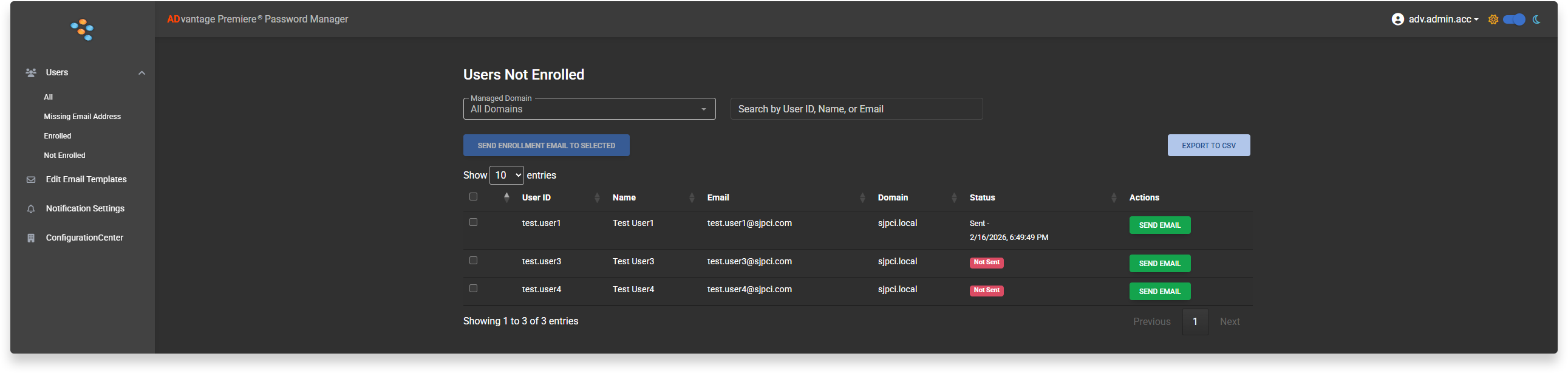Click the app logo in sidebar
This screenshot has width=1568, height=373.
tap(82, 29)
